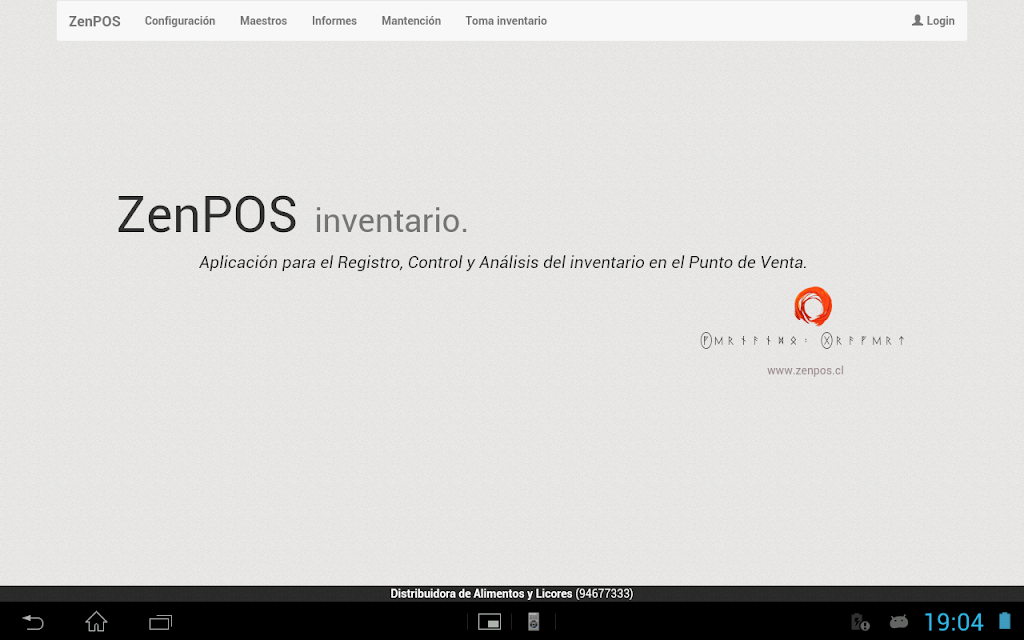The image size is (1024, 640).
Task: Click the ZenPOS inventario heading
Action: click(292, 215)
